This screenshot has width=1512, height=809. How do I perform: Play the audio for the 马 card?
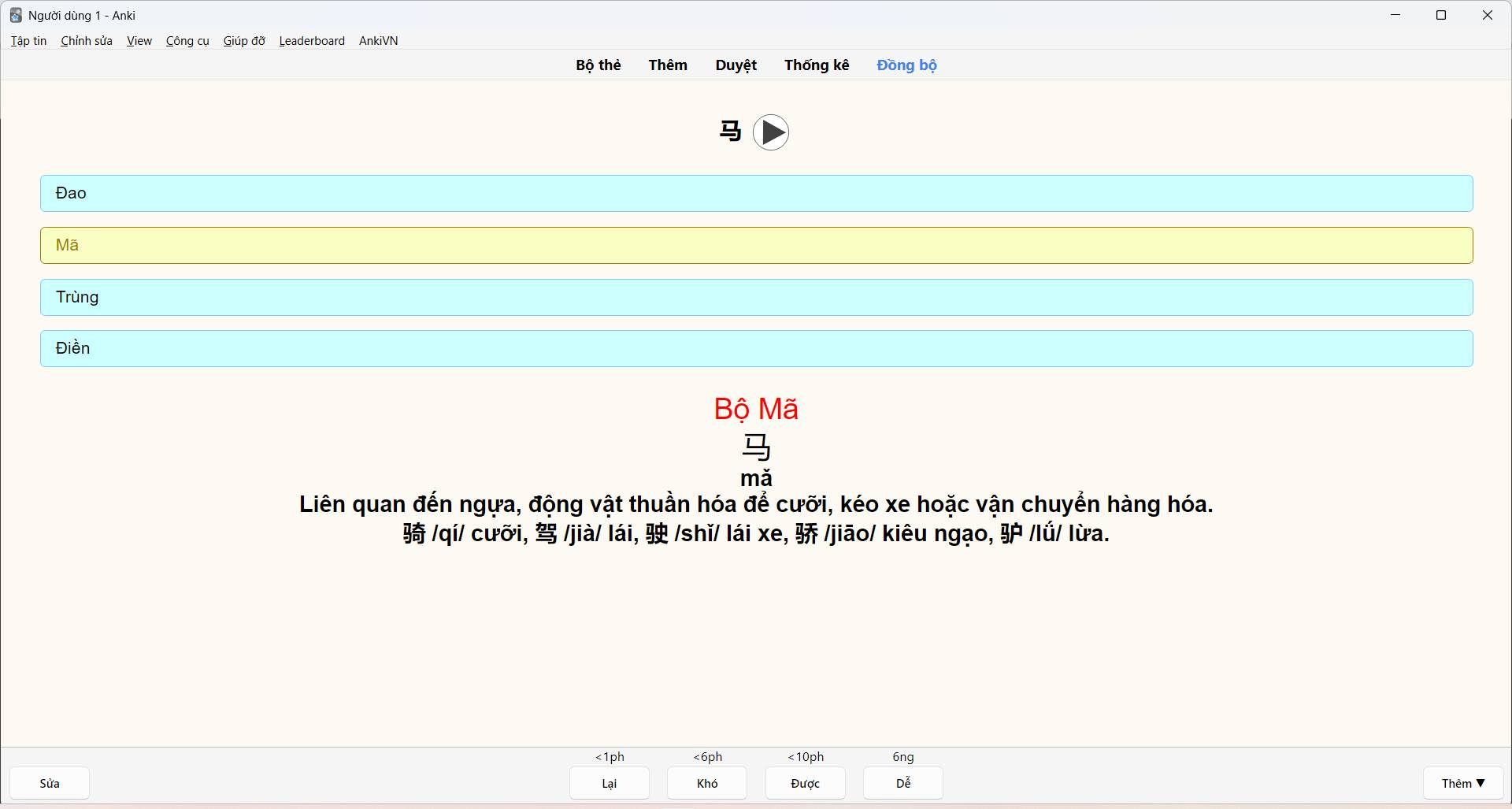click(770, 132)
